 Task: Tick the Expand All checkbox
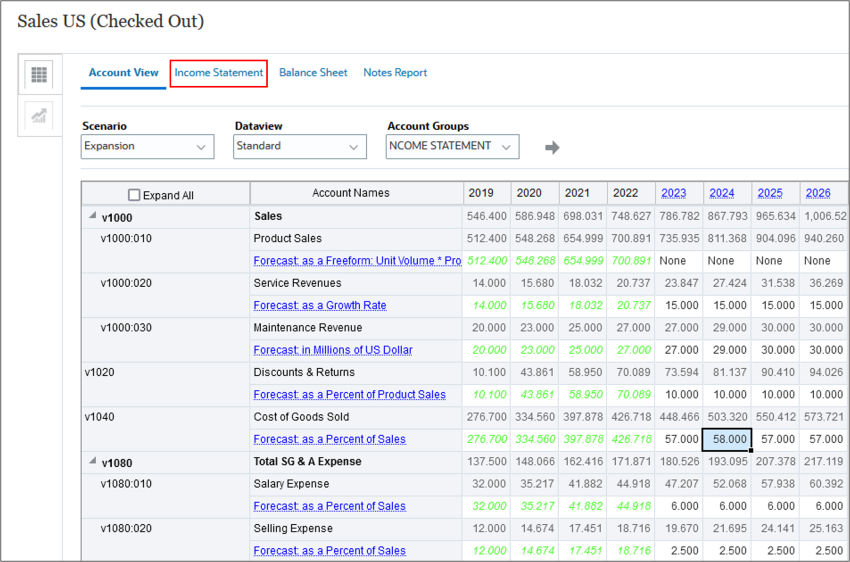pyautogui.click(x=134, y=195)
